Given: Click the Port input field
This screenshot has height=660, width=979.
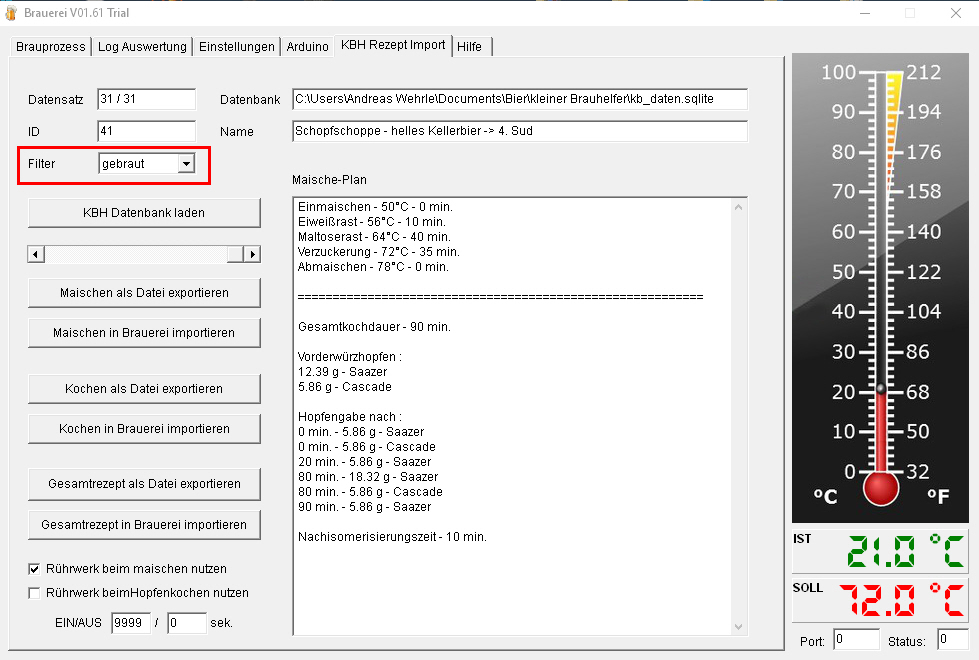Looking at the screenshot, I should pos(855,639).
